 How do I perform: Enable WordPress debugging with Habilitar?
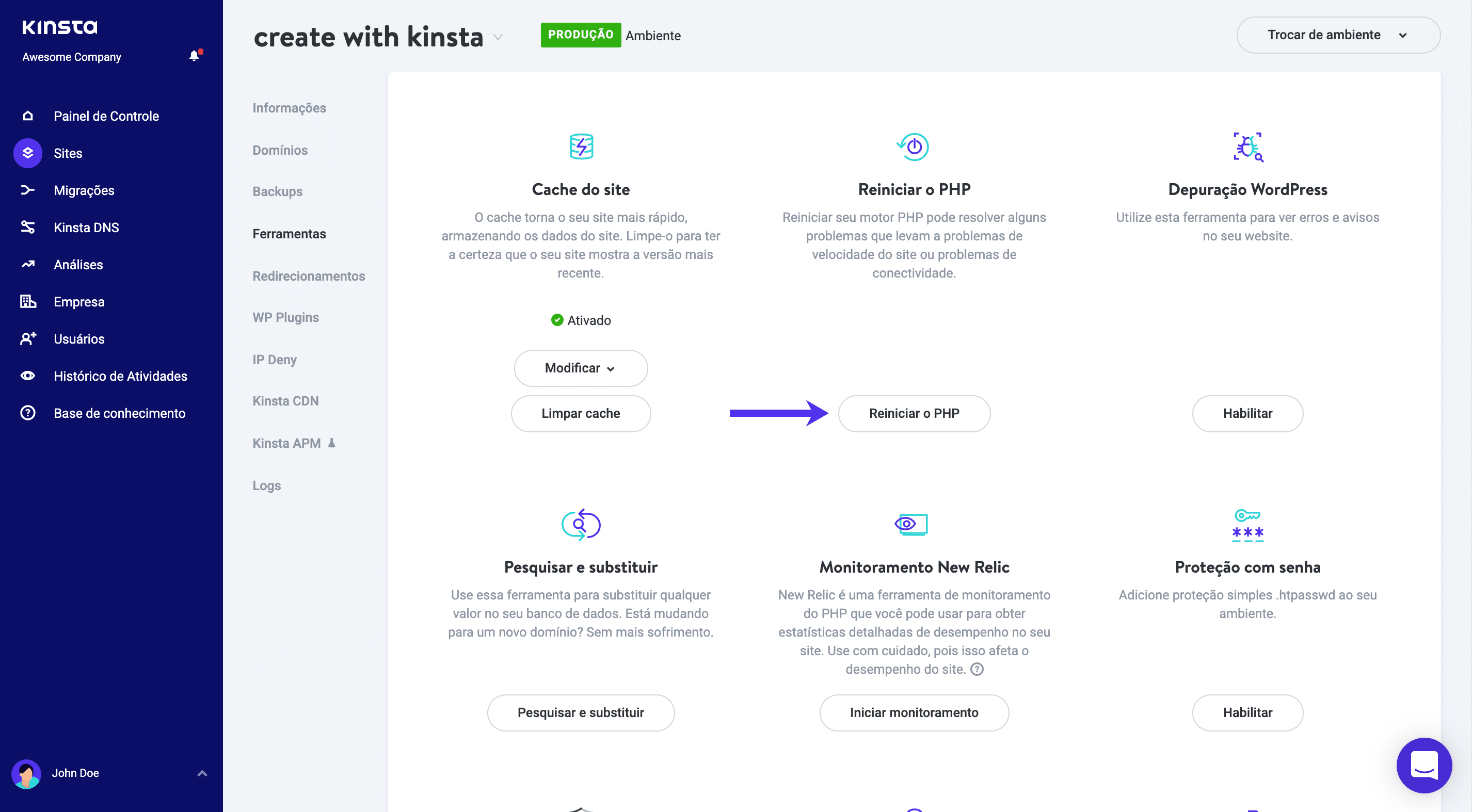point(1247,413)
